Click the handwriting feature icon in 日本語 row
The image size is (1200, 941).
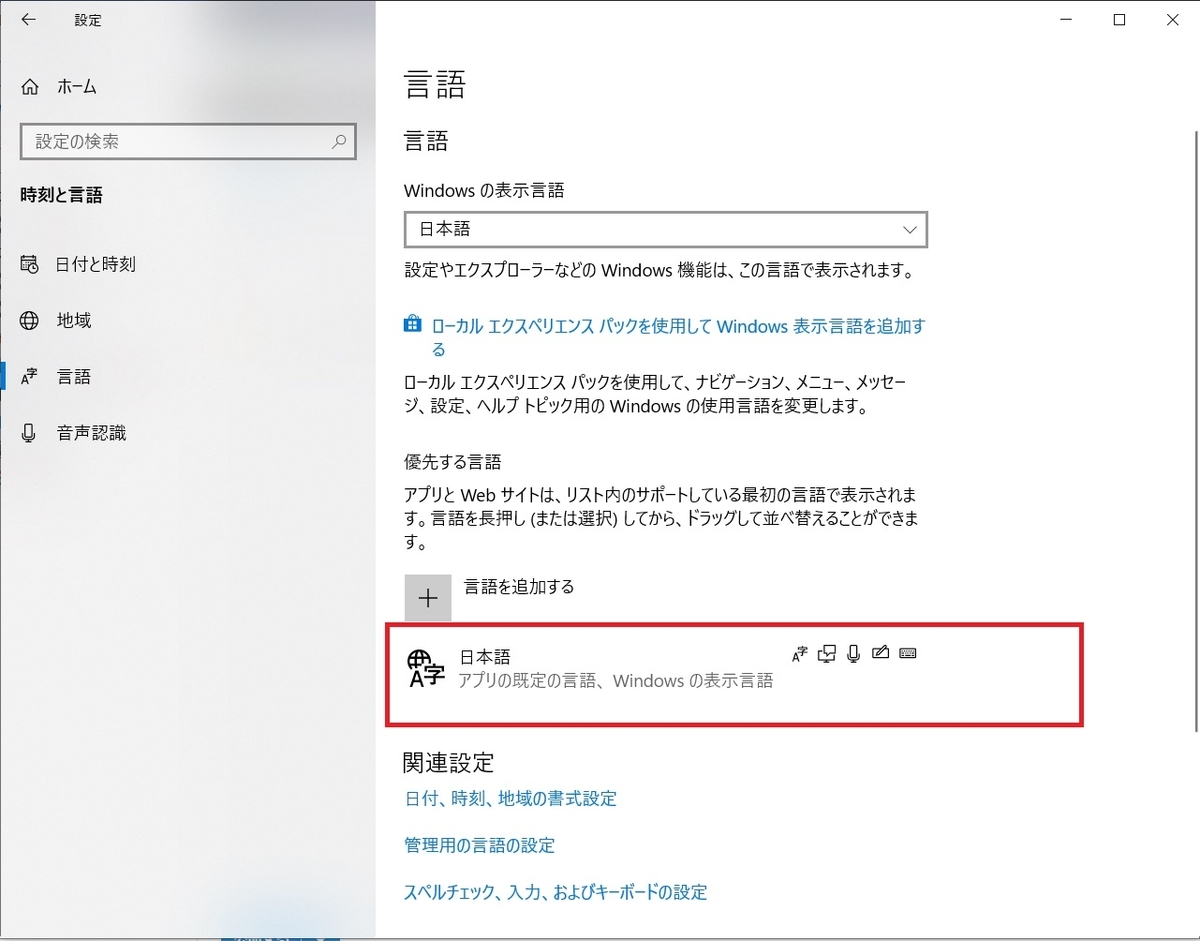click(x=880, y=654)
